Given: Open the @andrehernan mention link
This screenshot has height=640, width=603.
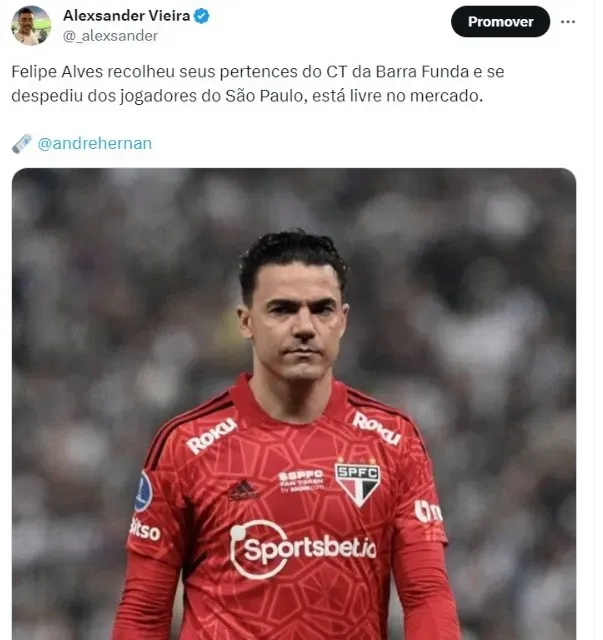Looking at the screenshot, I should [95, 143].
